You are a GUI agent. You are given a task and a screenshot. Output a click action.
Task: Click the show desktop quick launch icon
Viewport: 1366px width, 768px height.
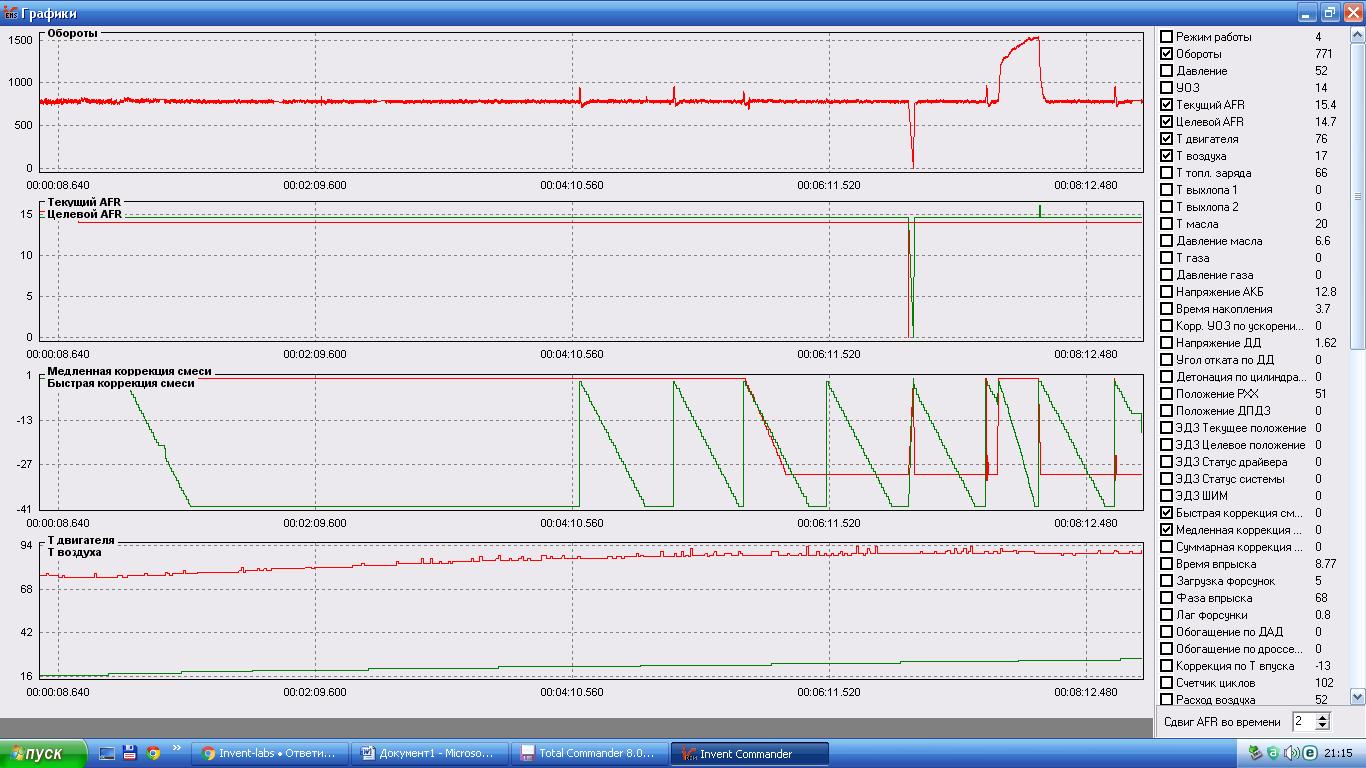[107, 753]
